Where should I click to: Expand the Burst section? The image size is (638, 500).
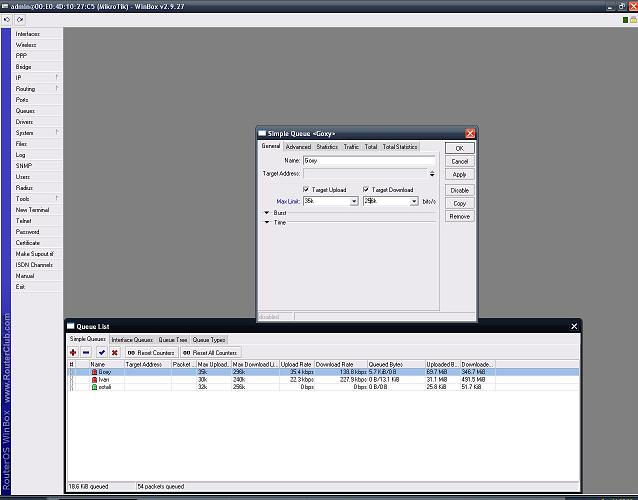[x=267, y=213]
